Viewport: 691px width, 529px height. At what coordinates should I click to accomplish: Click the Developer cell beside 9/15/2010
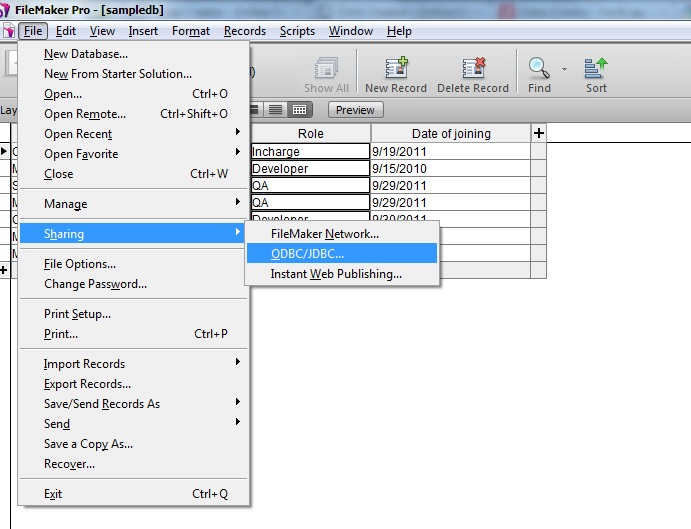[310, 168]
